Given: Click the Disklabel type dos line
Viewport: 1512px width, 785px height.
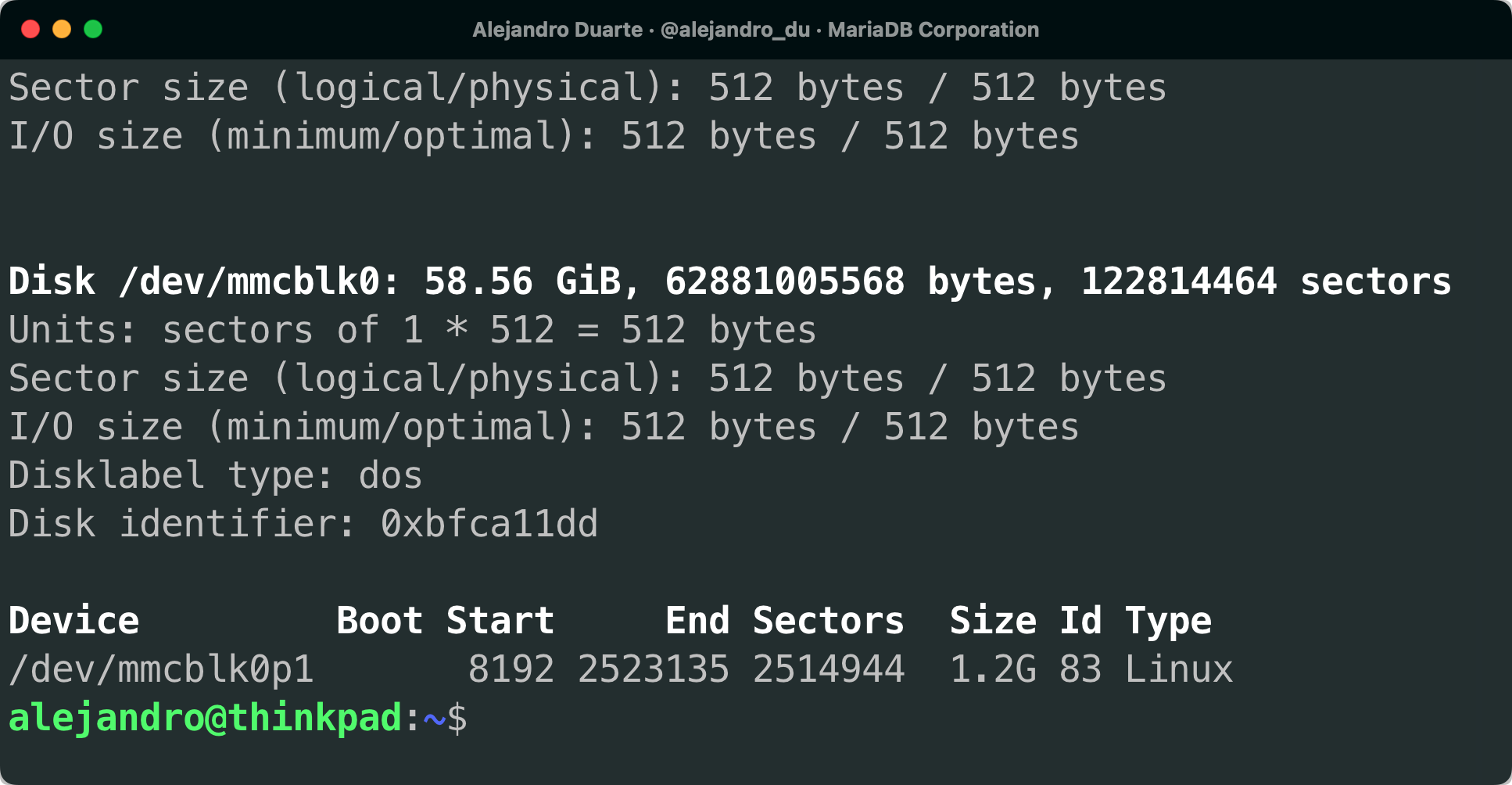Looking at the screenshot, I should (x=215, y=475).
